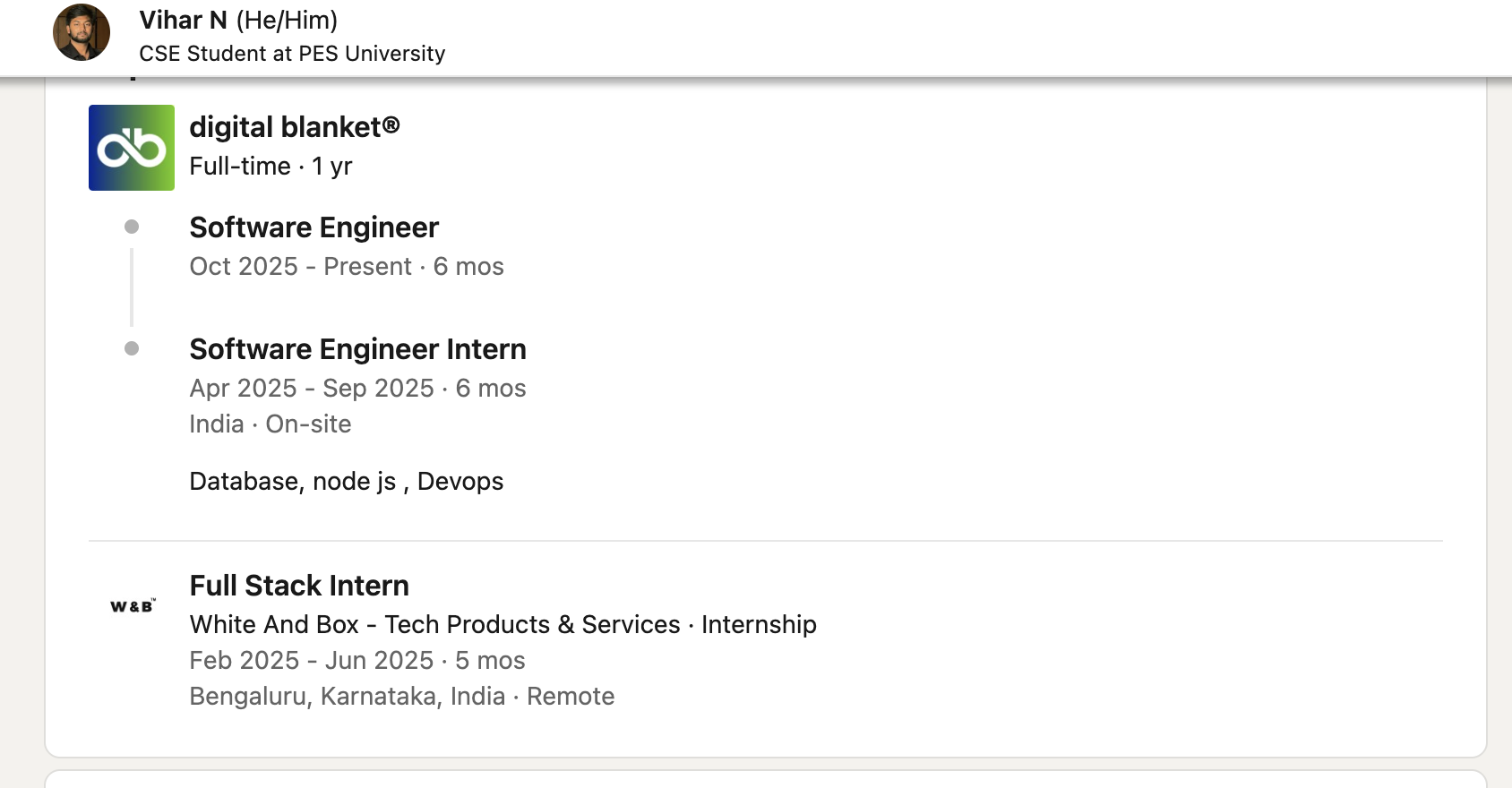This screenshot has width=1512, height=788.
Task: Click the (He/Him) pronoun label
Action: click(285, 19)
